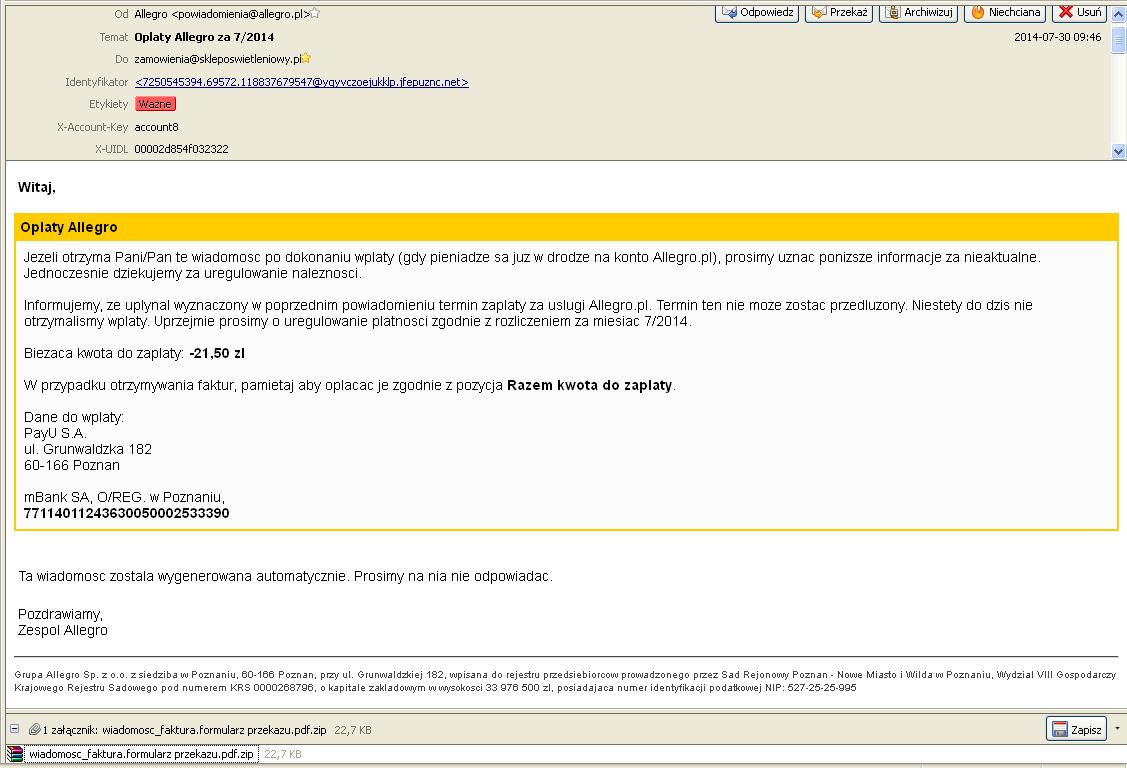
Task: Click bank account number 77114011243630050002533390
Action: 126,513
